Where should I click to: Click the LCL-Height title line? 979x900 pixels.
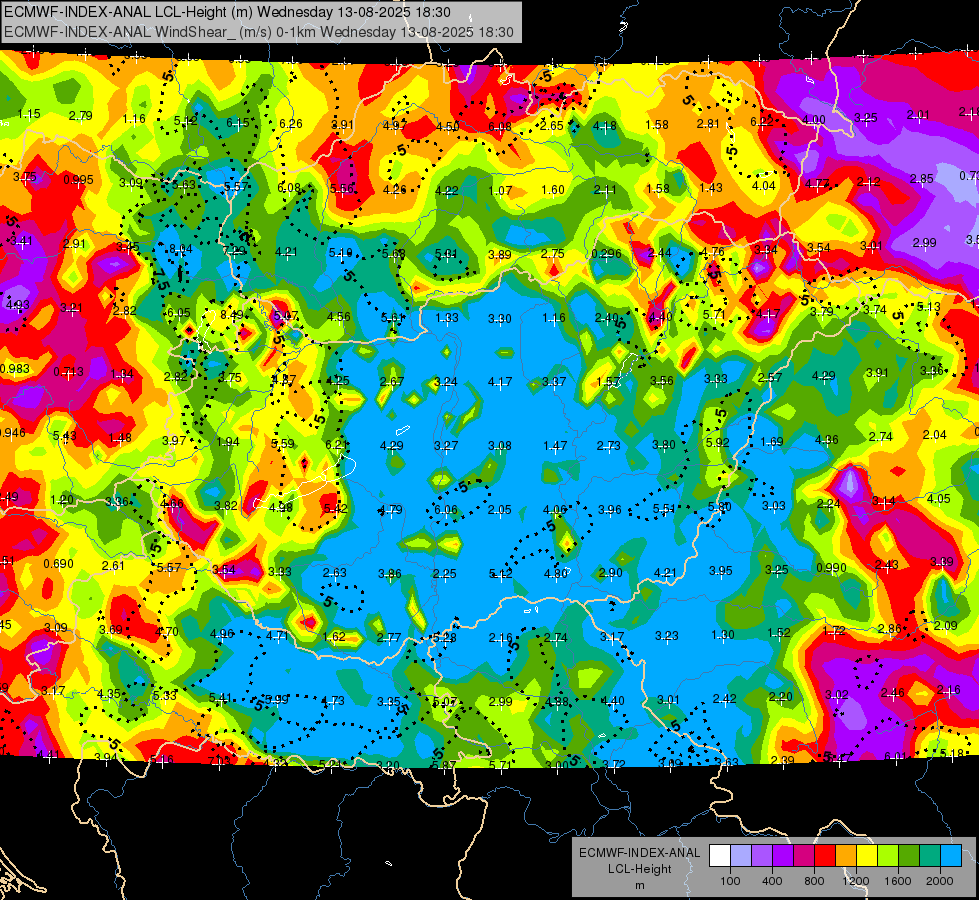tap(227, 12)
